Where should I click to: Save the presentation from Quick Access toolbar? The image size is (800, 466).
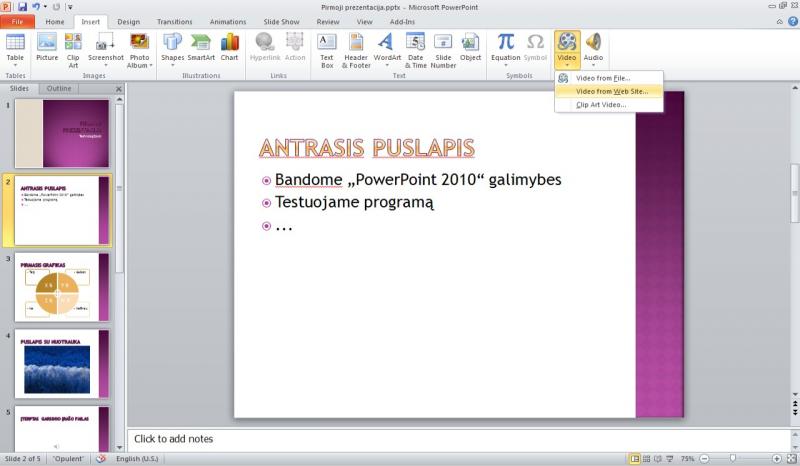(x=22, y=7)
